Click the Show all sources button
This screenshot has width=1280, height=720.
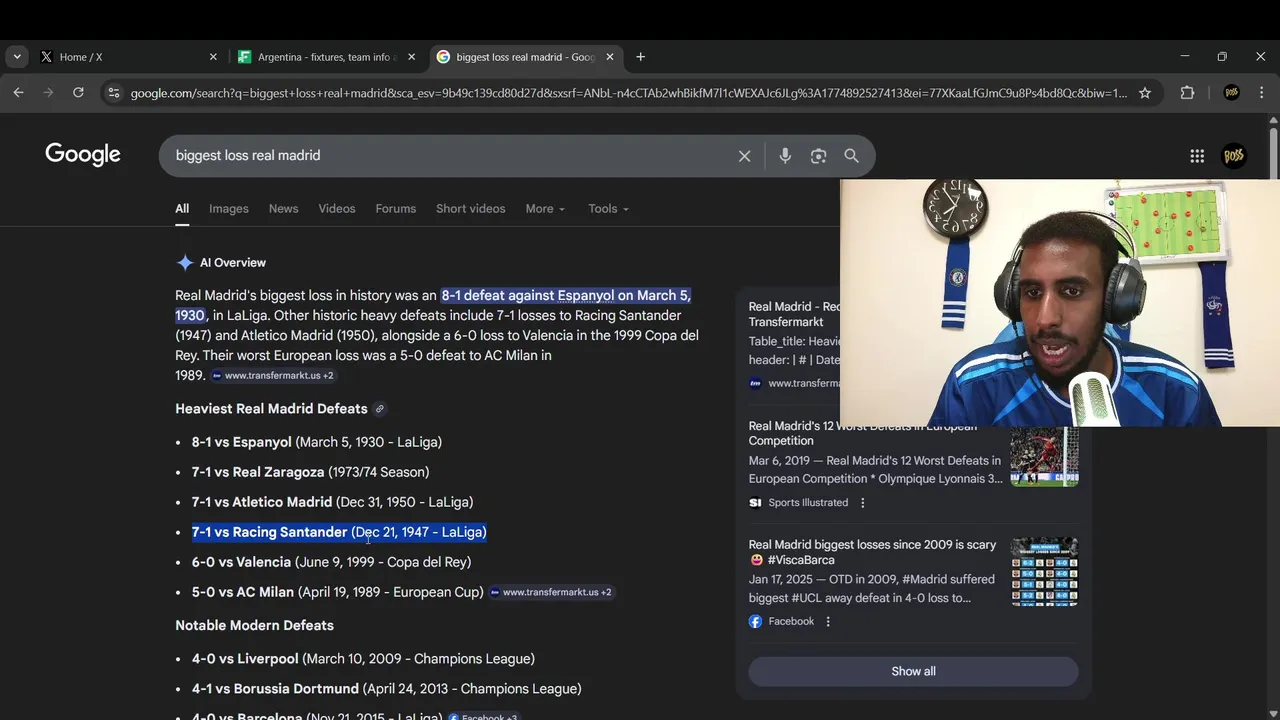[913, 671]
